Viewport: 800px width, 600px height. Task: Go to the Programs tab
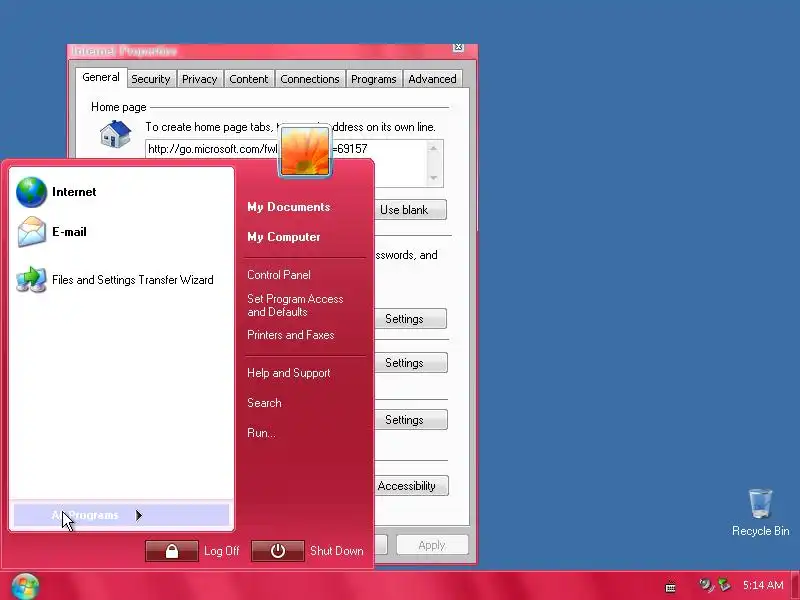pos(373,79)
